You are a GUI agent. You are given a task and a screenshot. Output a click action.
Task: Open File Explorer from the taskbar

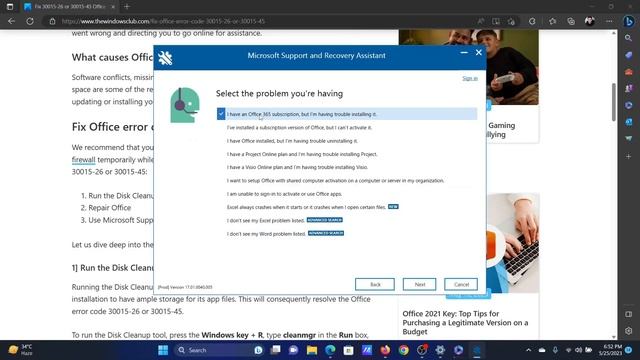(312, 350)
